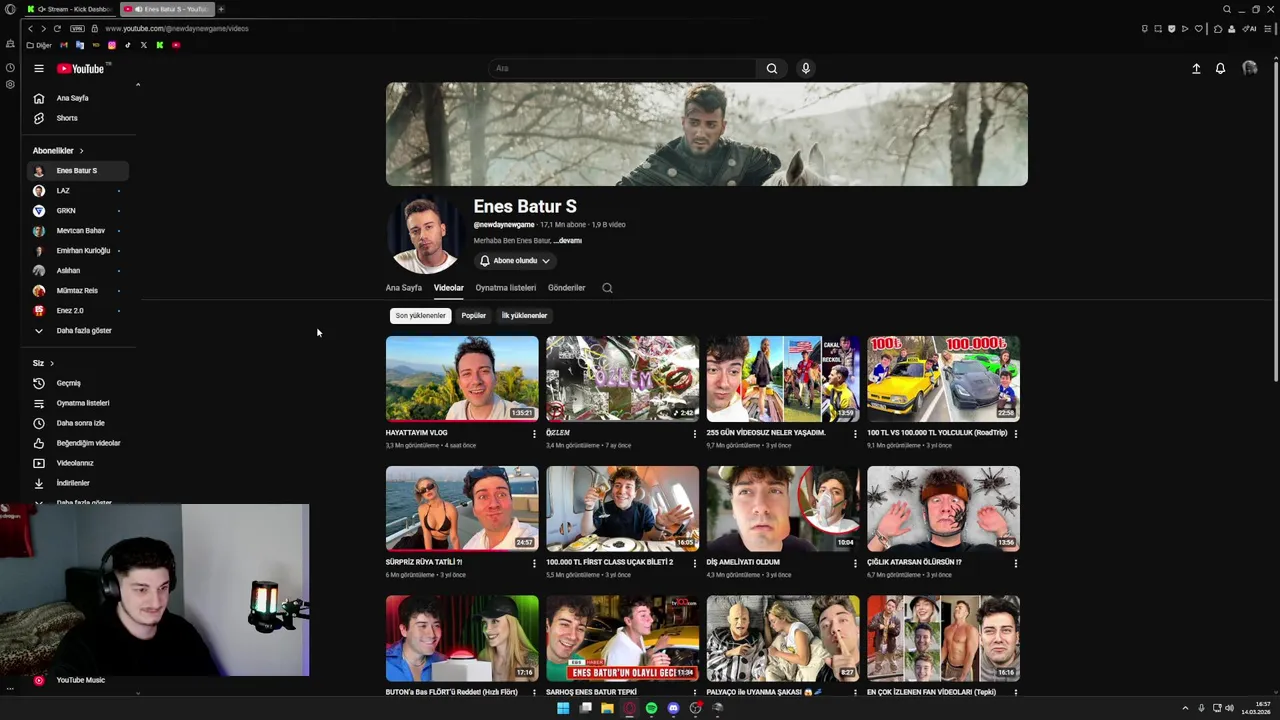Open Enes Batur S subscription in sidebar

click(x=79, y=171)
